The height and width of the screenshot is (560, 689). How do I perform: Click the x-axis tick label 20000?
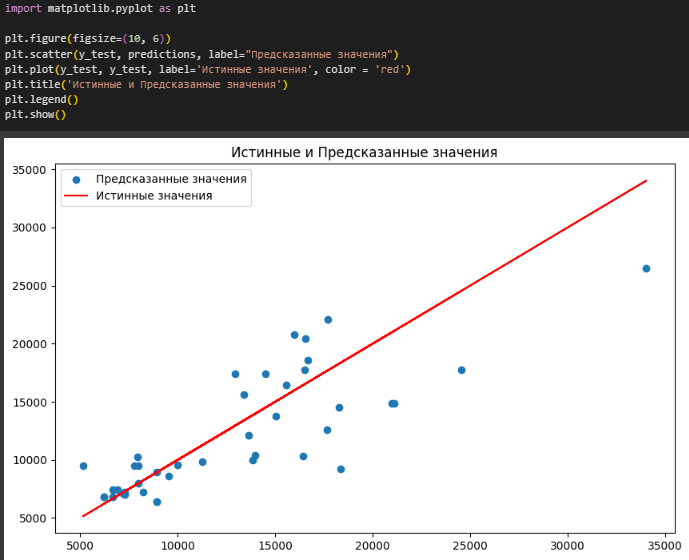tap(373, 546)
